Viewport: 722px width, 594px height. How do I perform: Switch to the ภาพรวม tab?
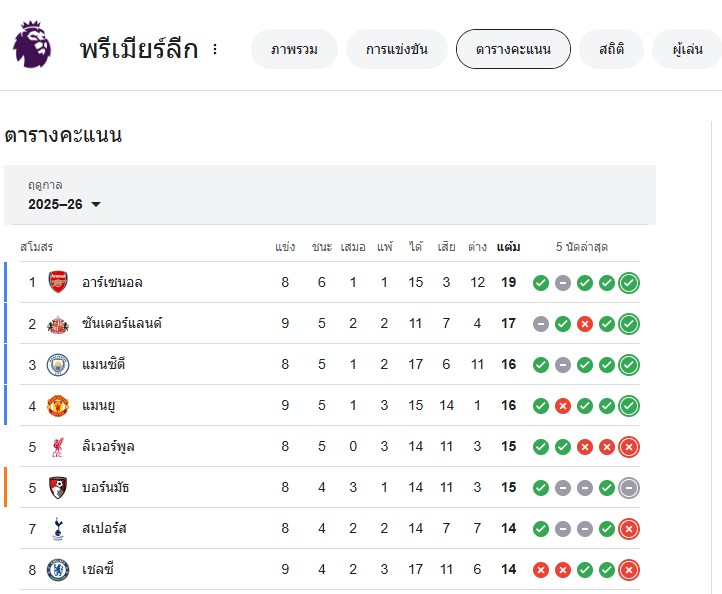click(x=294, y=49)
